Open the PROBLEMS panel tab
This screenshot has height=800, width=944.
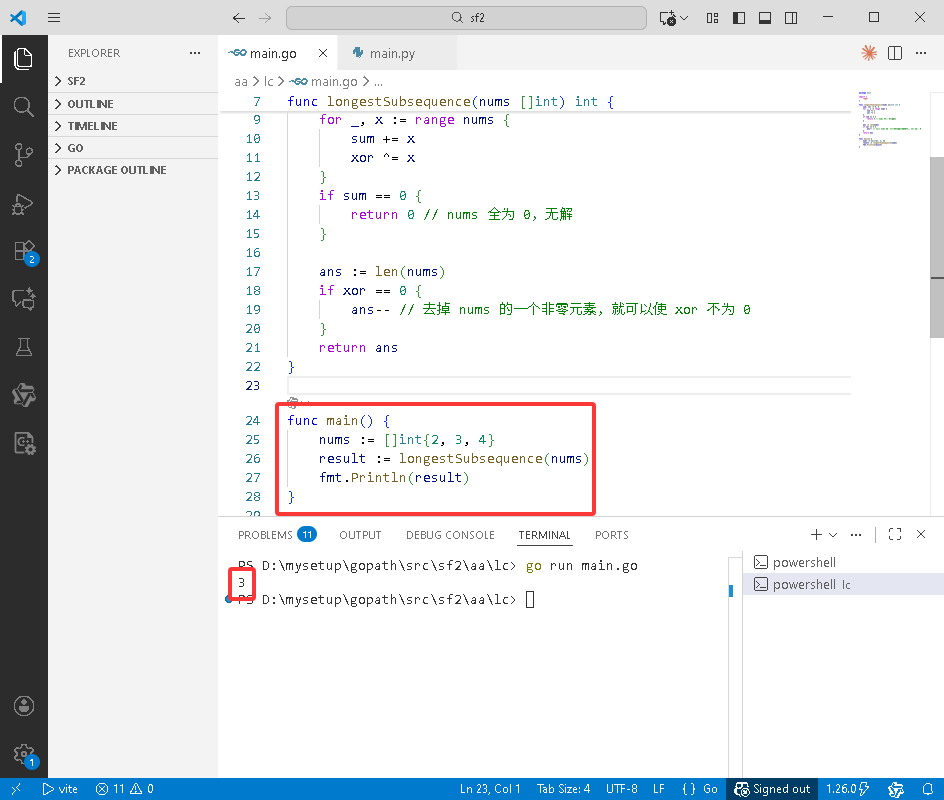(276, 535)
